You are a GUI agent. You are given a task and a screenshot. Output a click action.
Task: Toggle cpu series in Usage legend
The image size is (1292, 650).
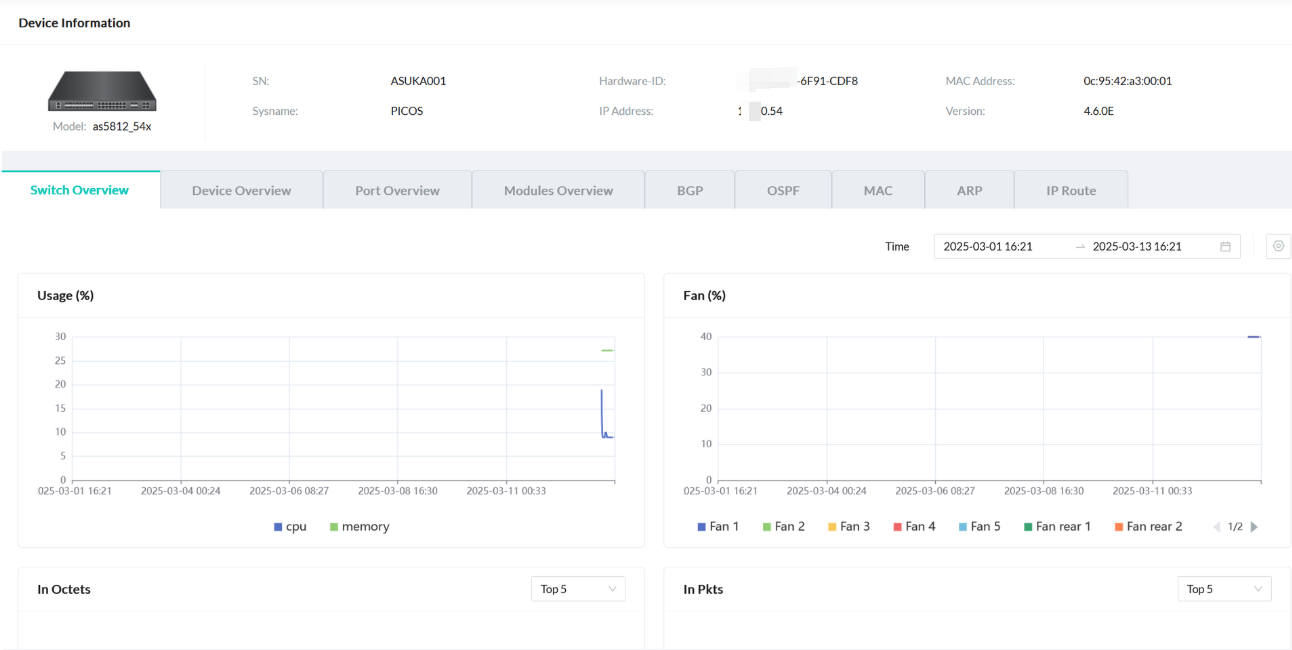click(x=290, y=527)
